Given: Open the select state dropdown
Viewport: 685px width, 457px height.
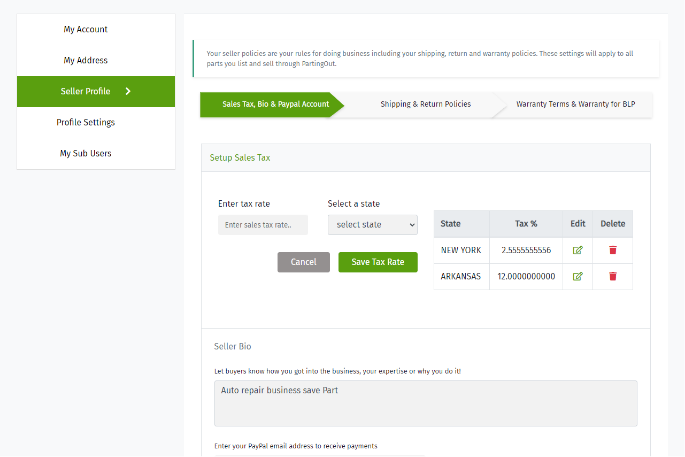Looking at the screenshot, I should [372, 225].
